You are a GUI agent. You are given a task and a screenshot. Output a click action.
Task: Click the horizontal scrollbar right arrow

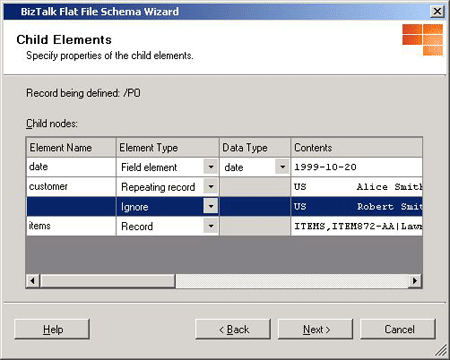click(x=415, y=281)
